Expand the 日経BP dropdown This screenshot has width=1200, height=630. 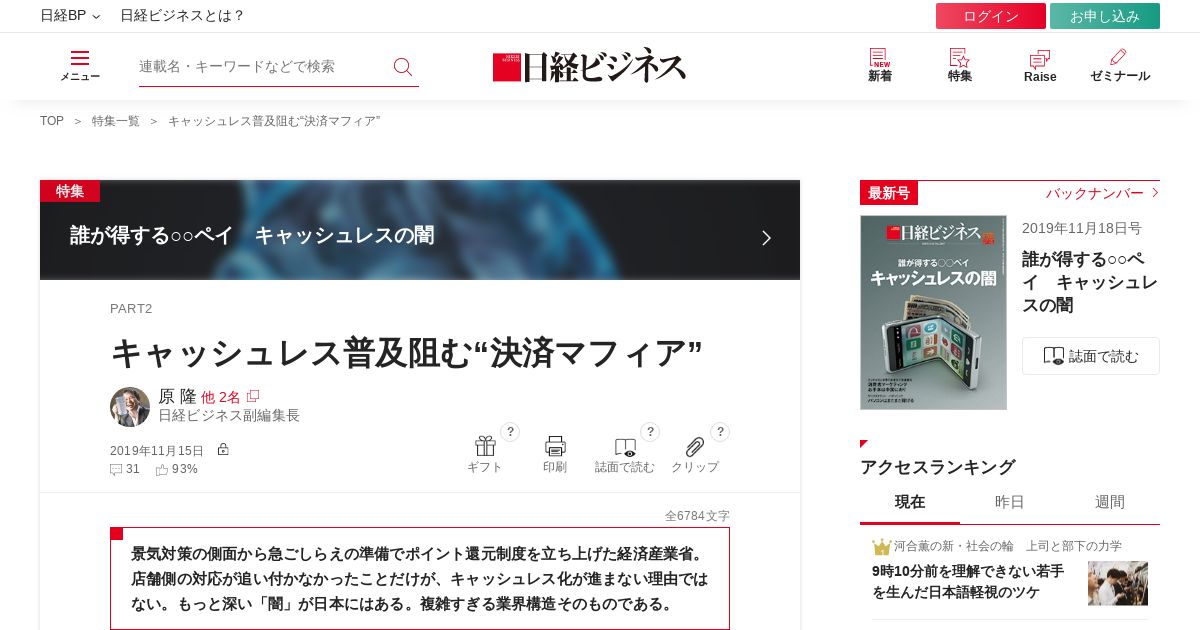tap(70, 16)
